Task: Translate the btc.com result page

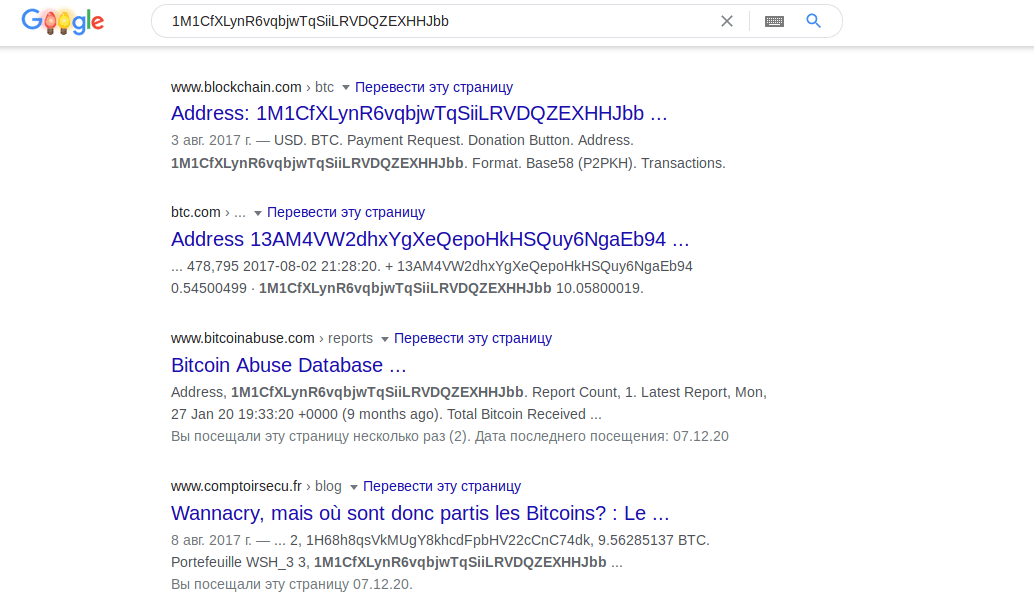Action: [x=346, y=212]
